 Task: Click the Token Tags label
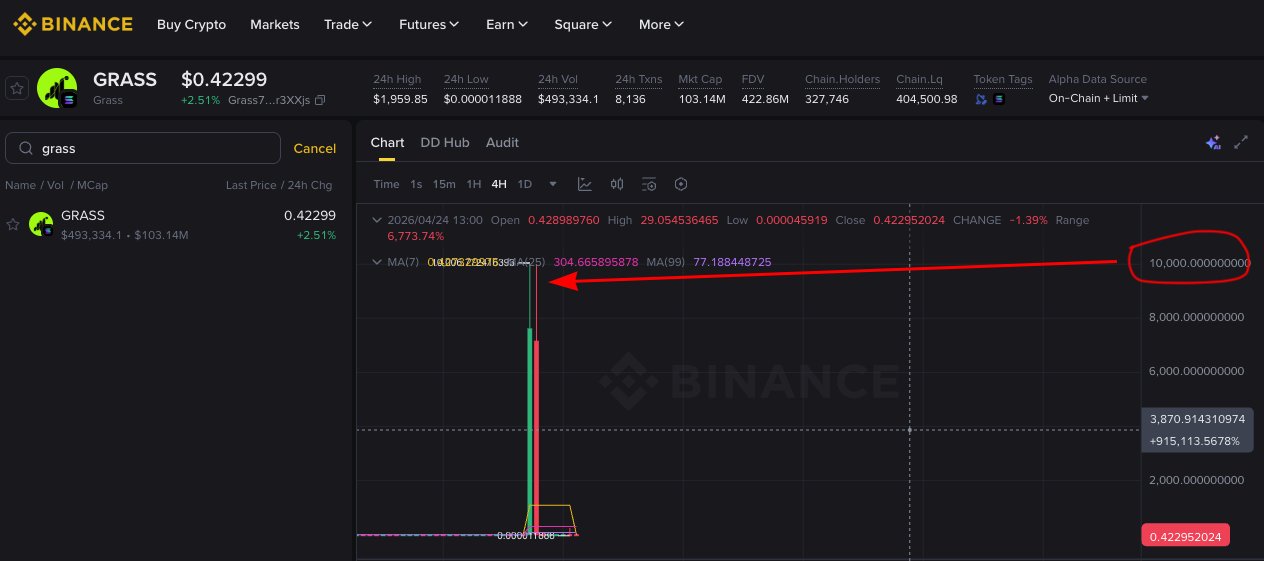tap(1003, 79)
